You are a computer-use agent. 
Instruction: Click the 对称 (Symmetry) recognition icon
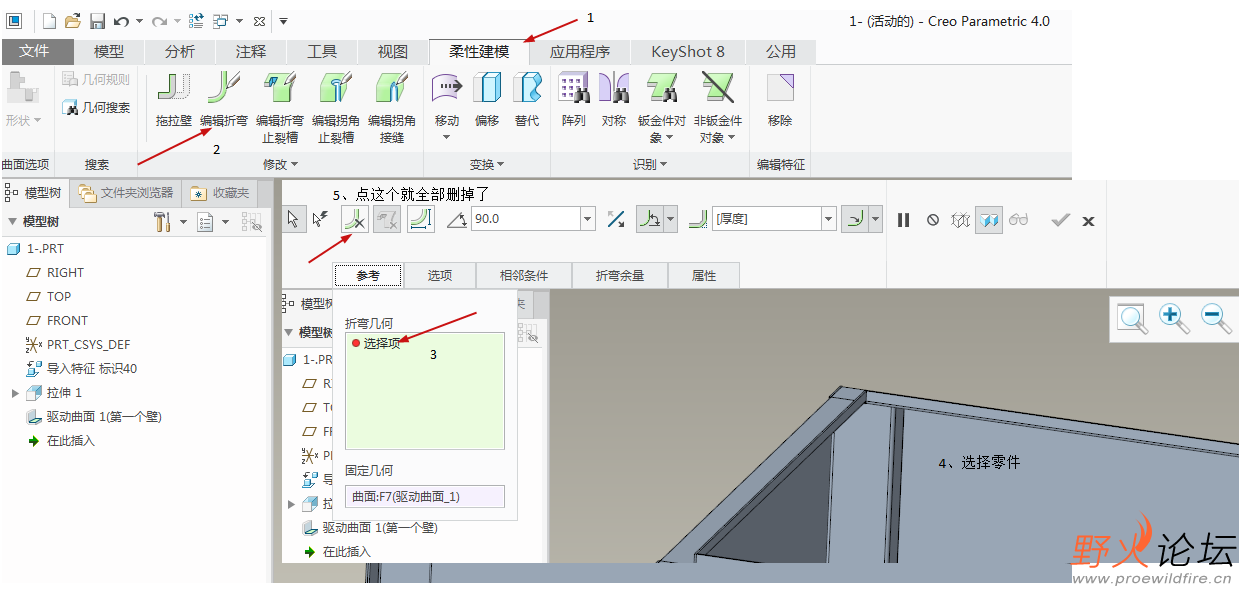614,89
